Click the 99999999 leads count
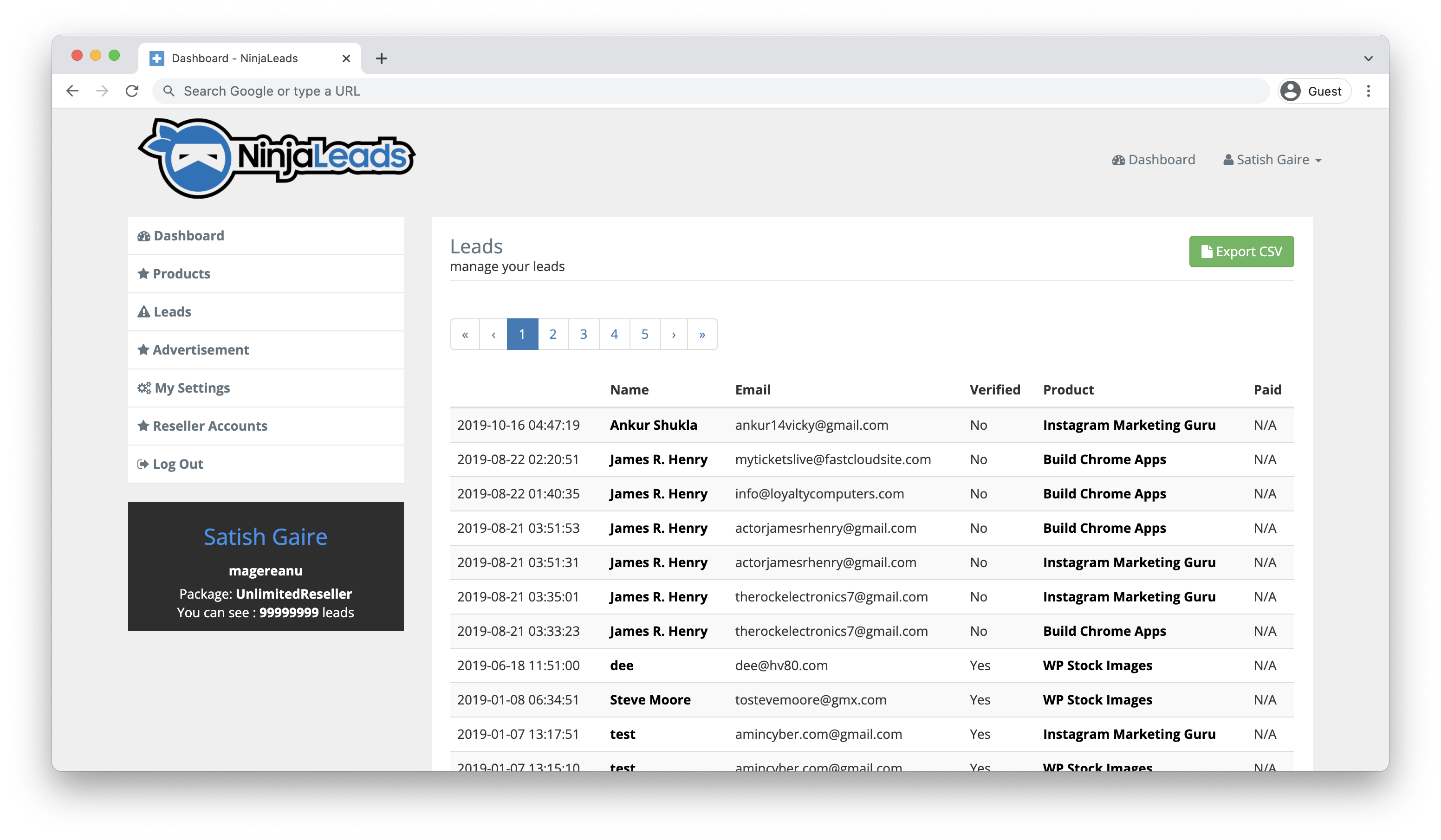 coord(289,613)
